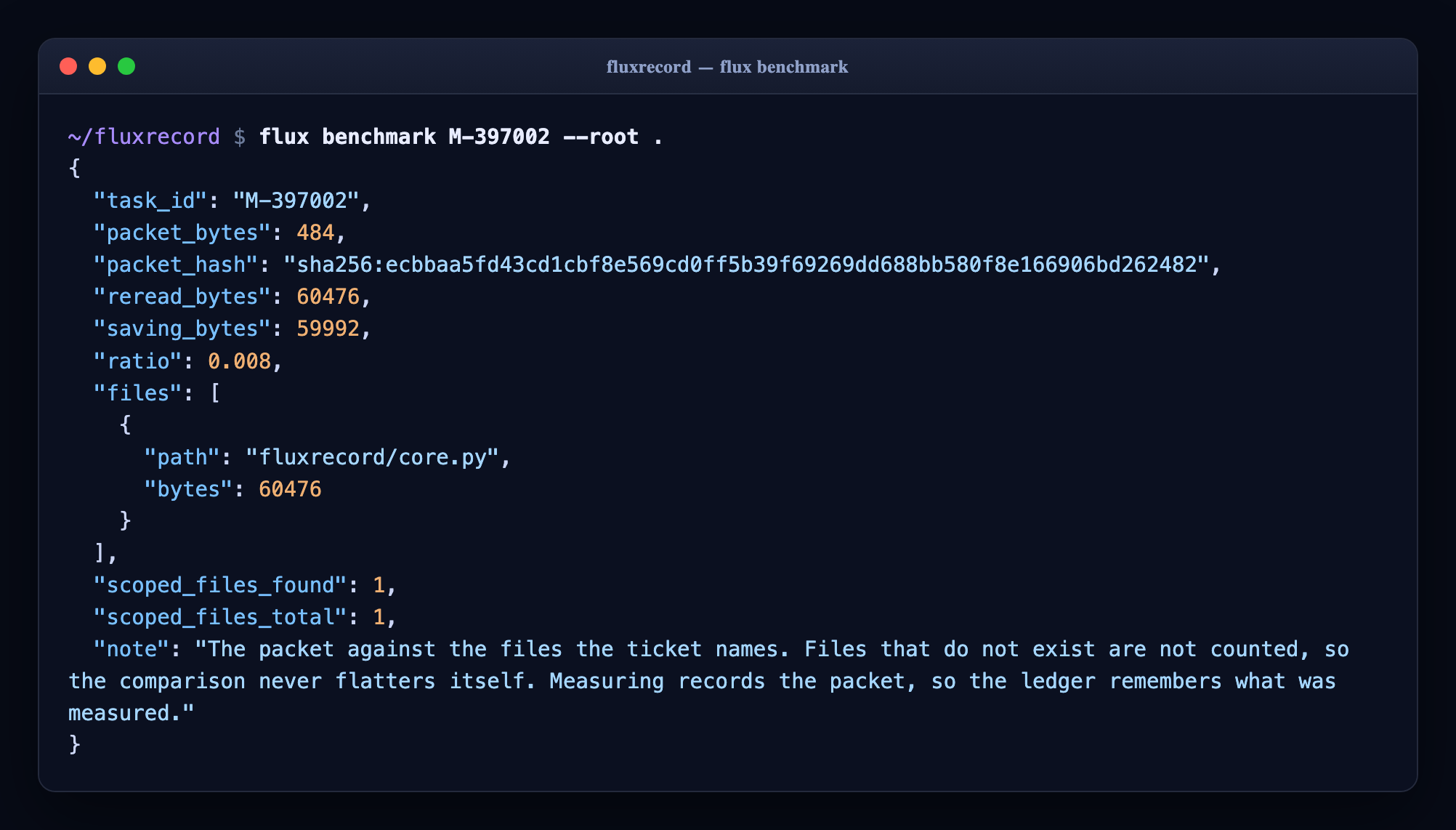Click the reread_bytes value 60476
Viewport: 1456px width, 830px height.
coord(328,297)
